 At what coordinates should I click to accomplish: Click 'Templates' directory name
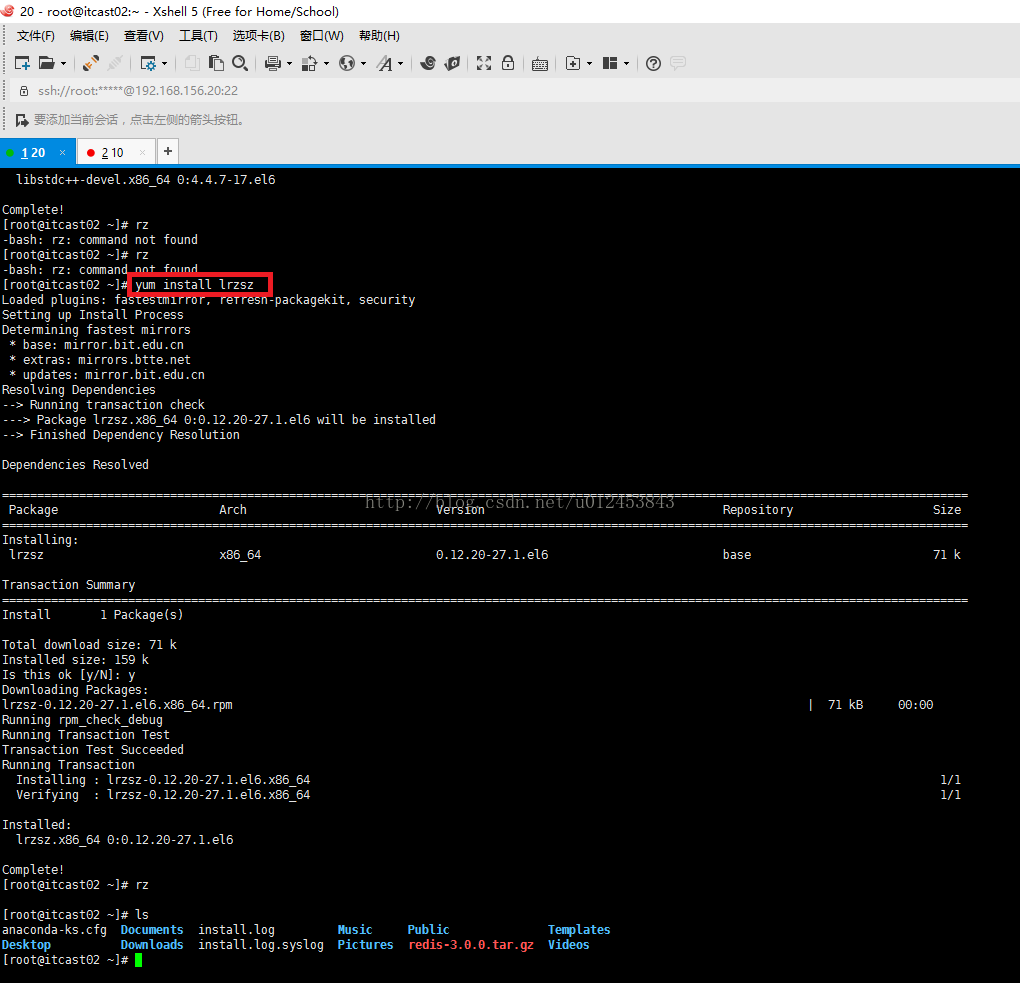579,930
